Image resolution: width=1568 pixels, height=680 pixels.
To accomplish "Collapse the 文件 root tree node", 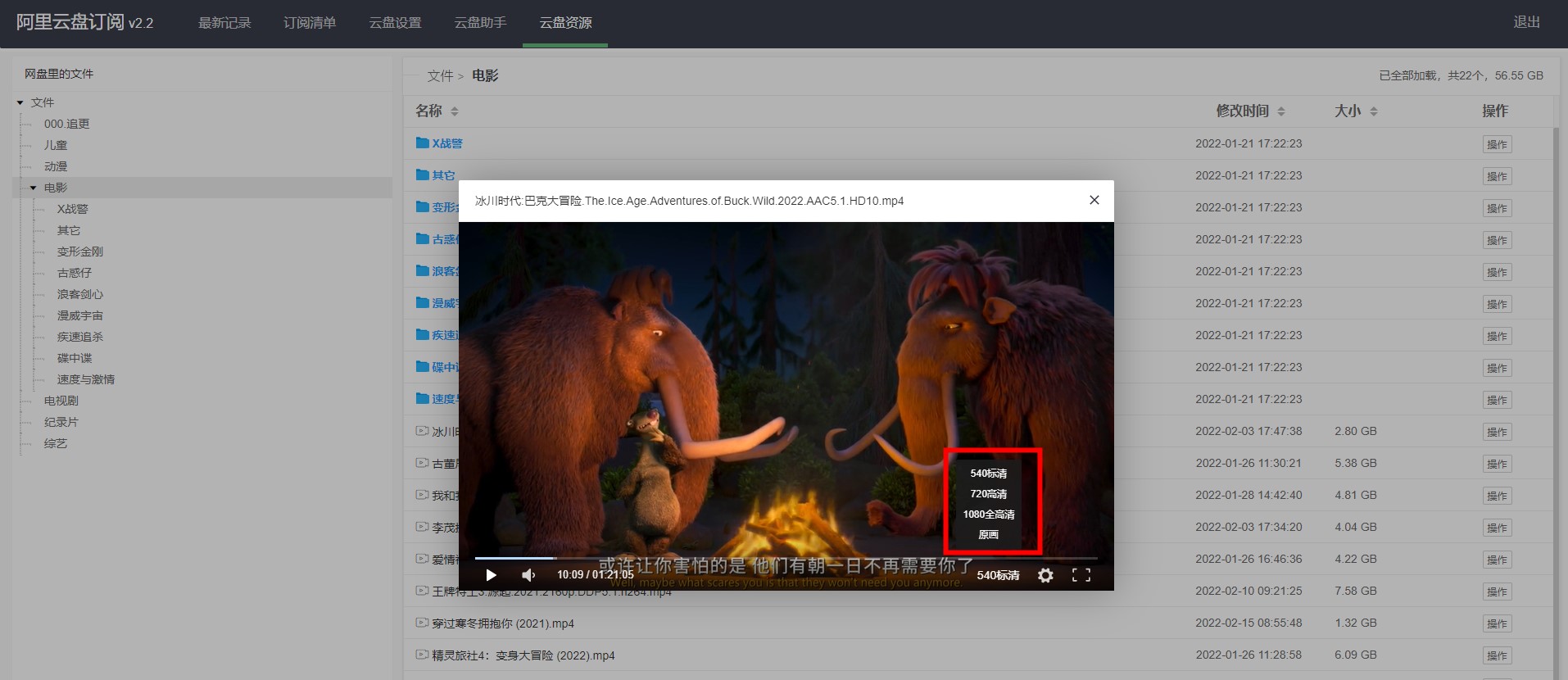I will point(20,102).
